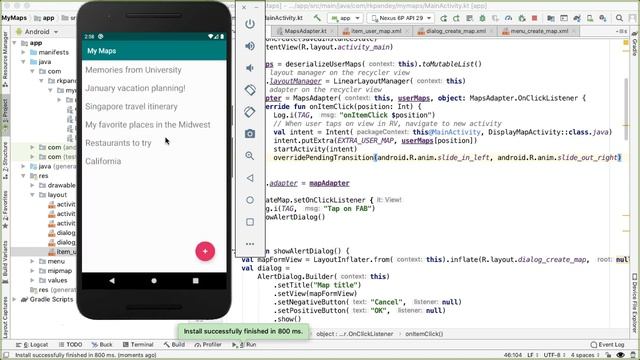This screenshot has width=640, height=360.
Task: Tap Android home button on phone
Action: 154,281
